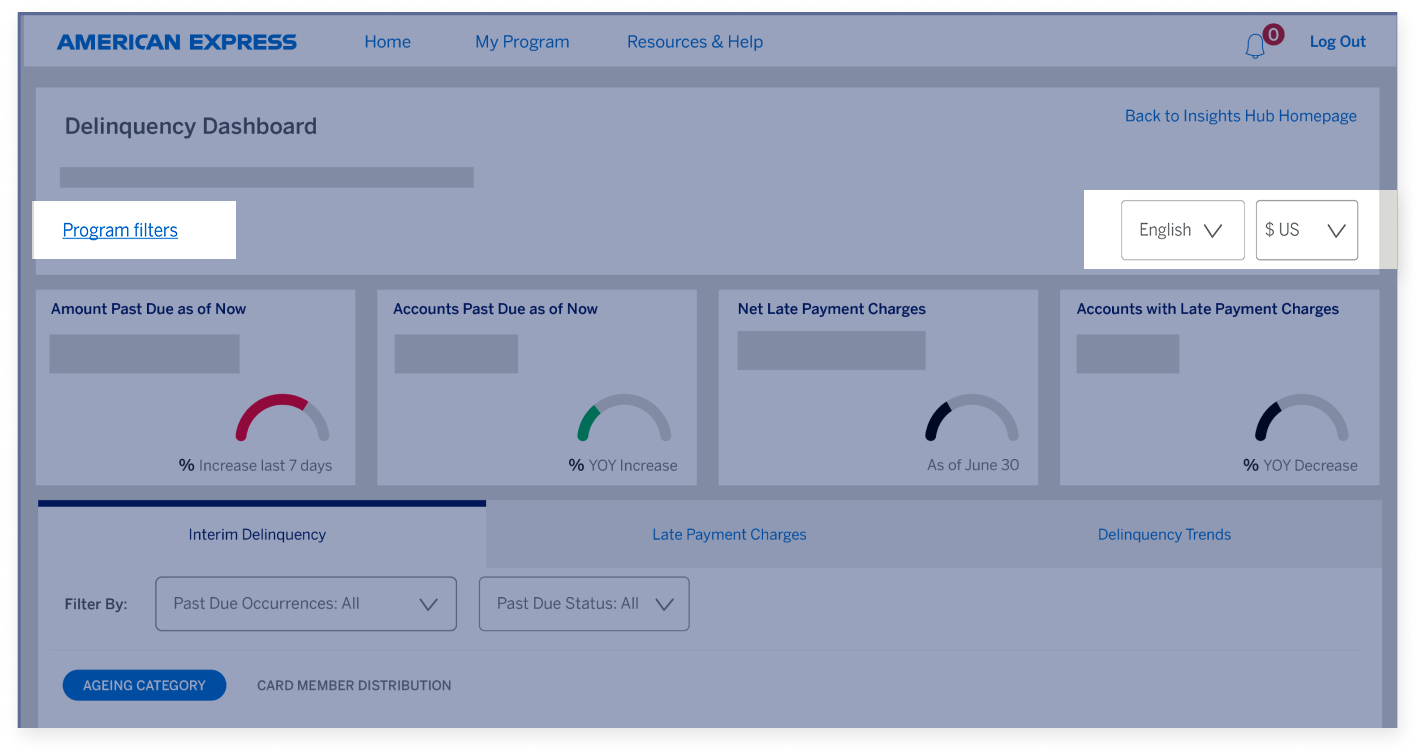Viewport: 1421px width, 756px height.
Task: Open the Delinquency Trends tab
Action: point(1164,534)
